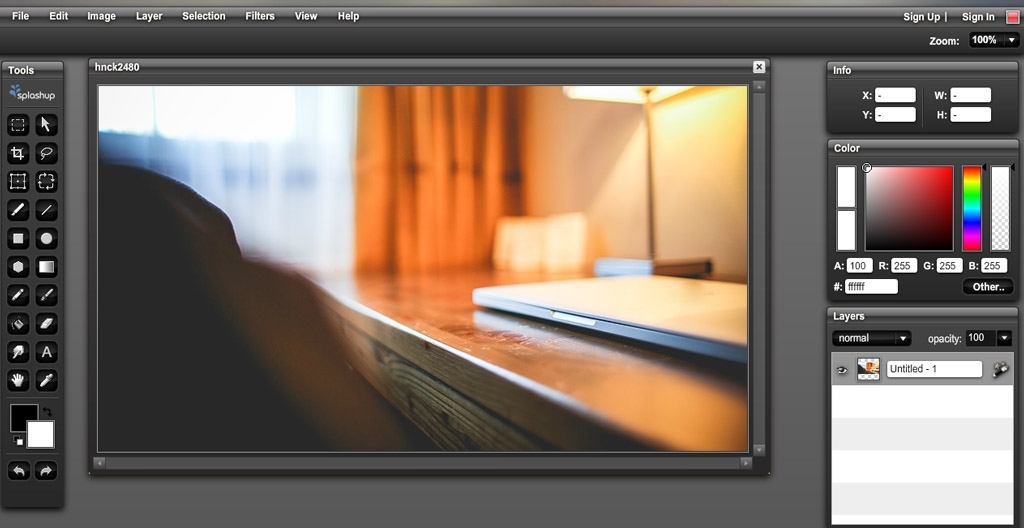Click the Sign In link
The image size is (1024, 528).
978,17
